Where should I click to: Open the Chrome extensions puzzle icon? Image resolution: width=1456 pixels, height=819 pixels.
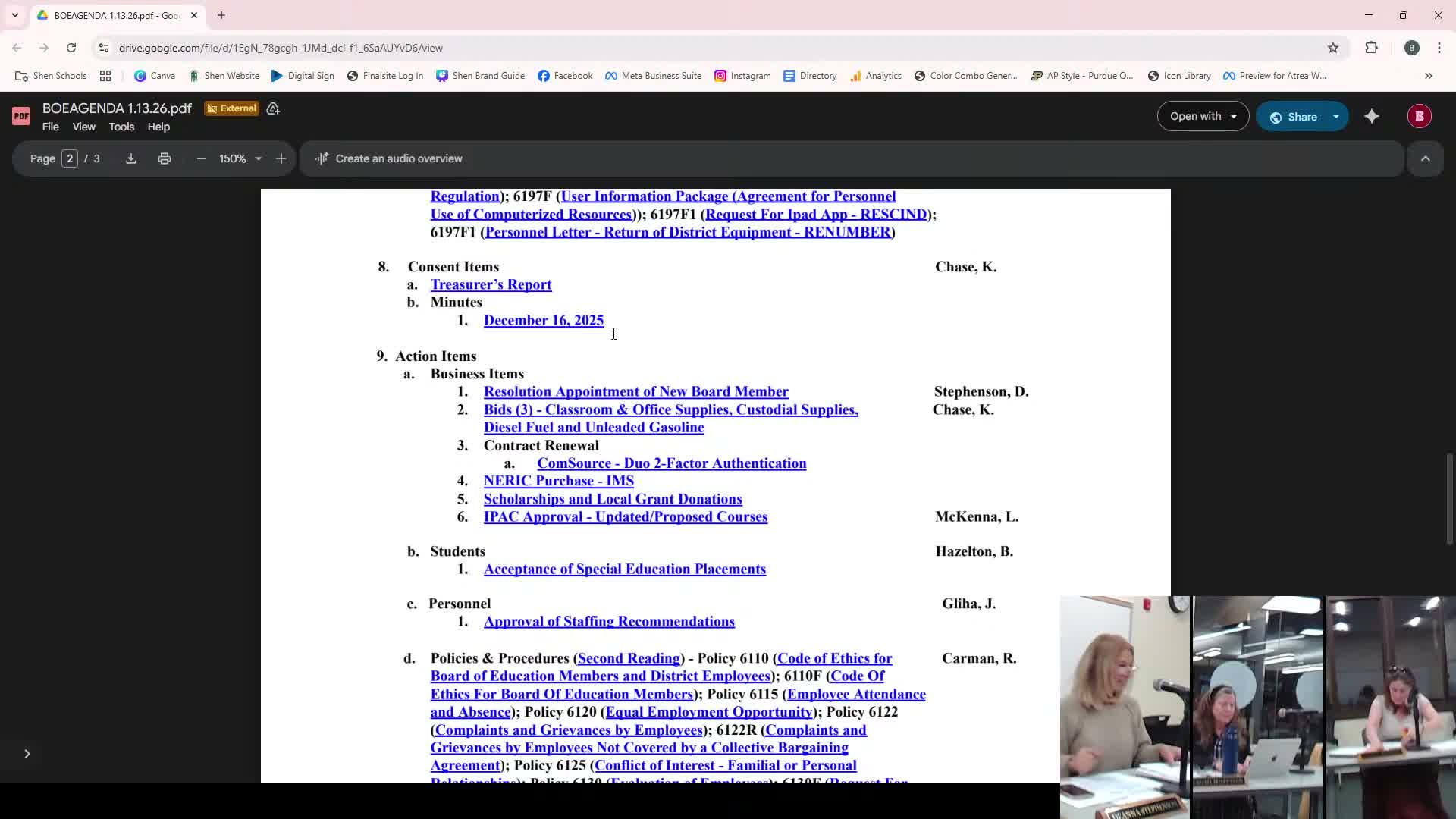(1371, 48)
